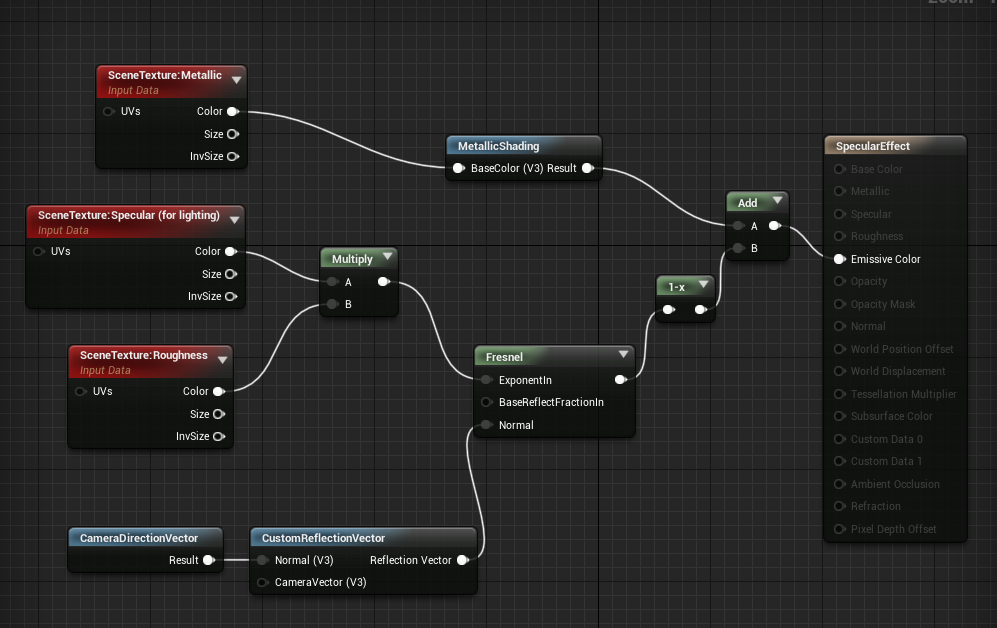Image resolution: width=997 pixels, height=628 pixels.
Task: Click the A input pin on the Multiply node
Action: [331, 282]
